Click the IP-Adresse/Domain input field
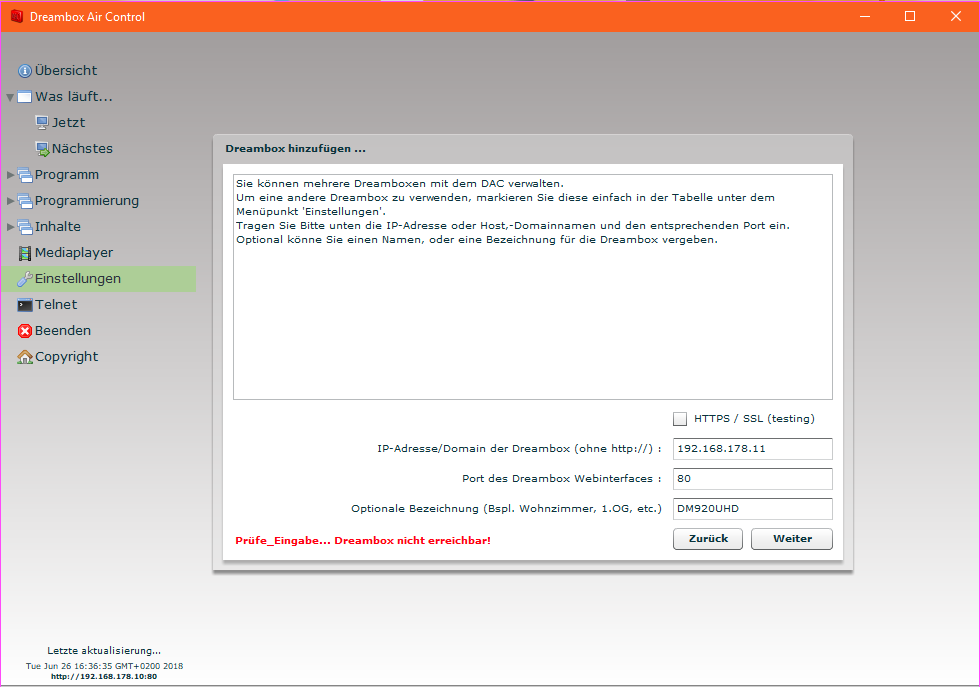980x687 pixels. click(x=752, y=449)
